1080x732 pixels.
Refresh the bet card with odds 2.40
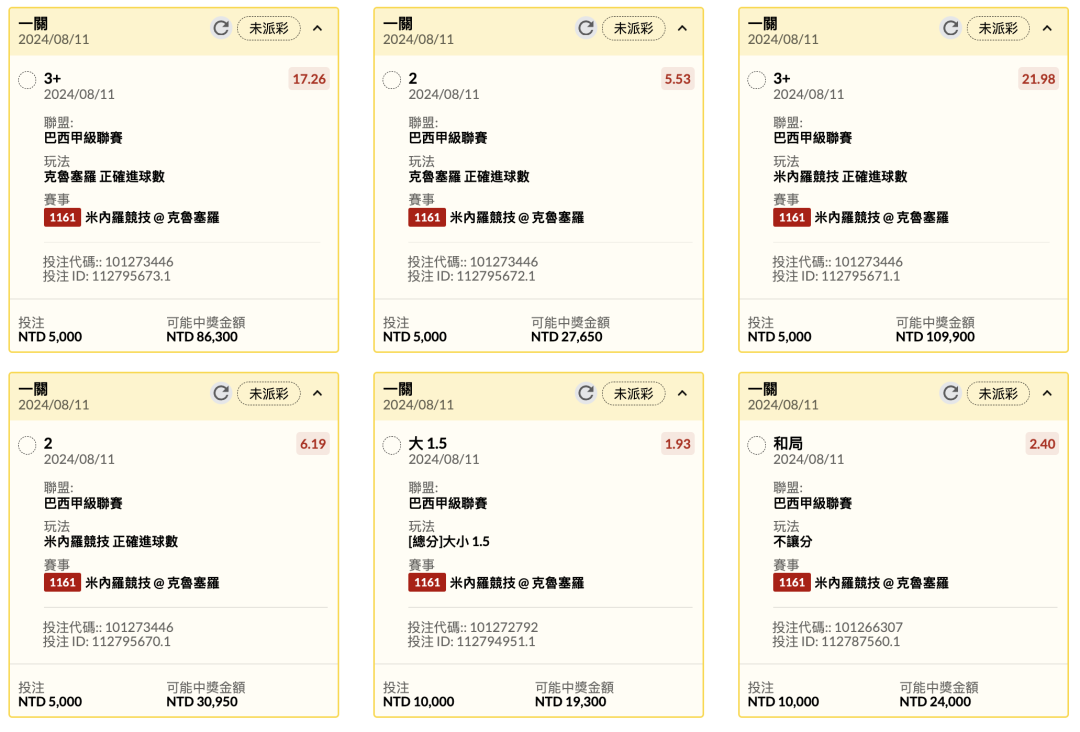(951, 393)
